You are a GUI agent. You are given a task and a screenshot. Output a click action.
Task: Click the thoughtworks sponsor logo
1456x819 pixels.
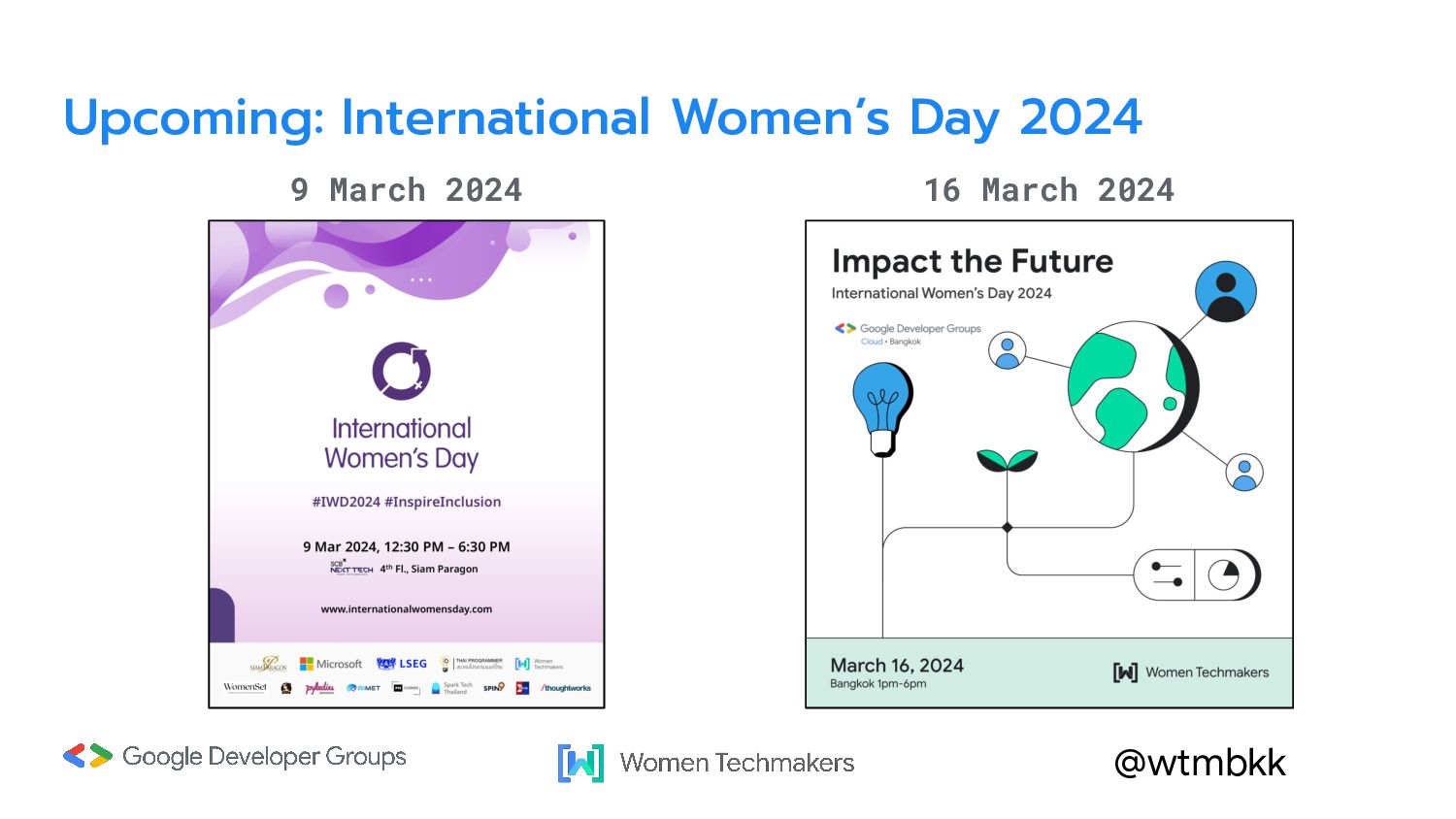pyautogui.click(x=565, y=688)
